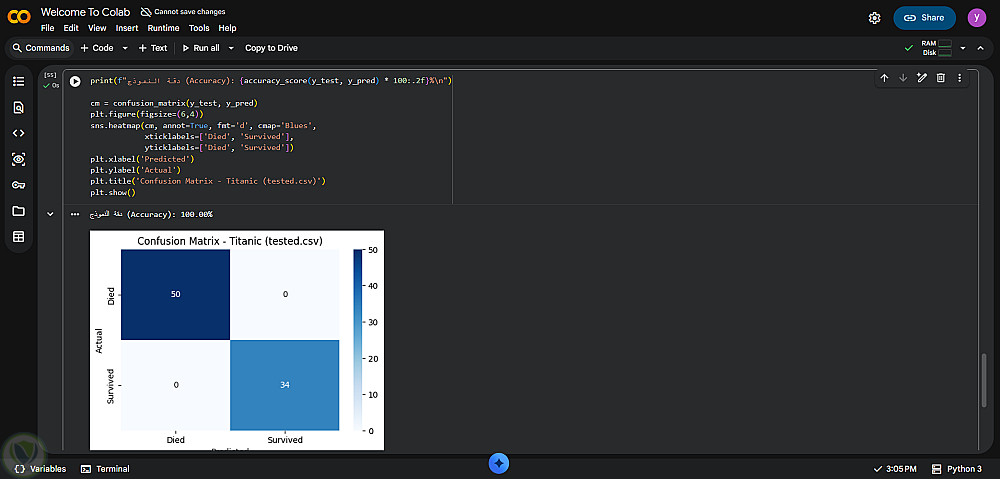Click the notebook title Welcome To Colab
Viewport: 1000px width, 479px height.
[86, 11]
